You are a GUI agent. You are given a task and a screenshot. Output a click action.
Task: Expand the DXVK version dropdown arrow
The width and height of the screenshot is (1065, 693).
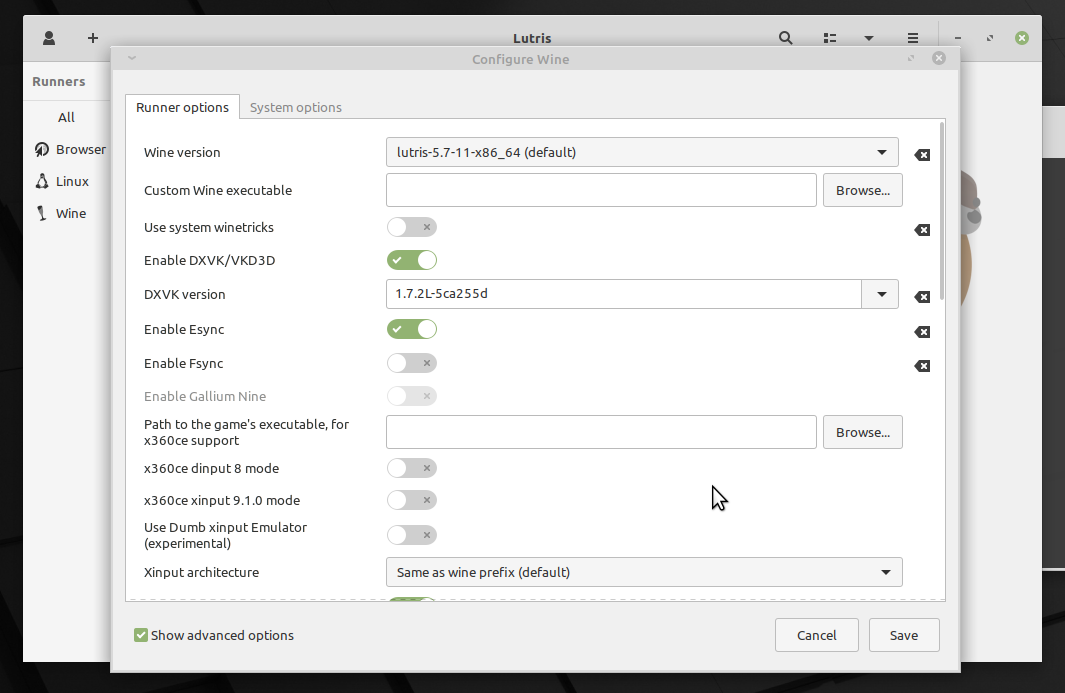click(881, 294)
